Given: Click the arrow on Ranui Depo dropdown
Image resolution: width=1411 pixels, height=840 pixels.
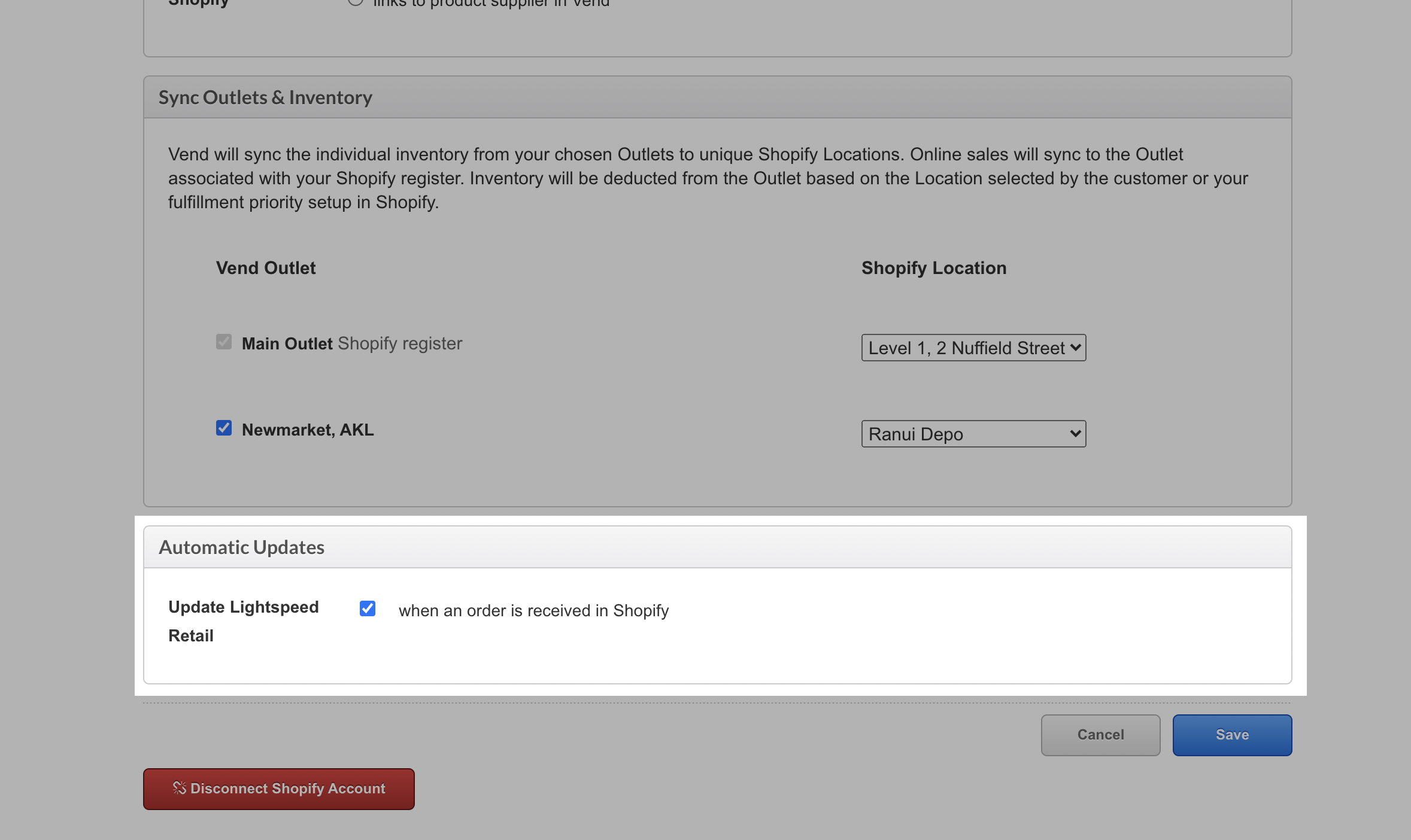Looking at the screenshot, I should pyautogui.click(x=1075, y=434).
